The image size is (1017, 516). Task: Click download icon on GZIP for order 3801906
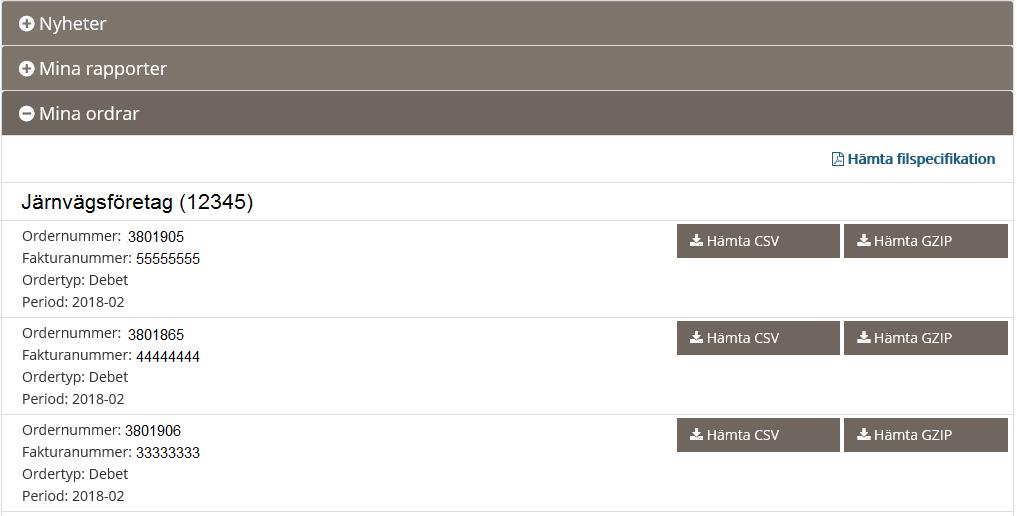point(863,434)
